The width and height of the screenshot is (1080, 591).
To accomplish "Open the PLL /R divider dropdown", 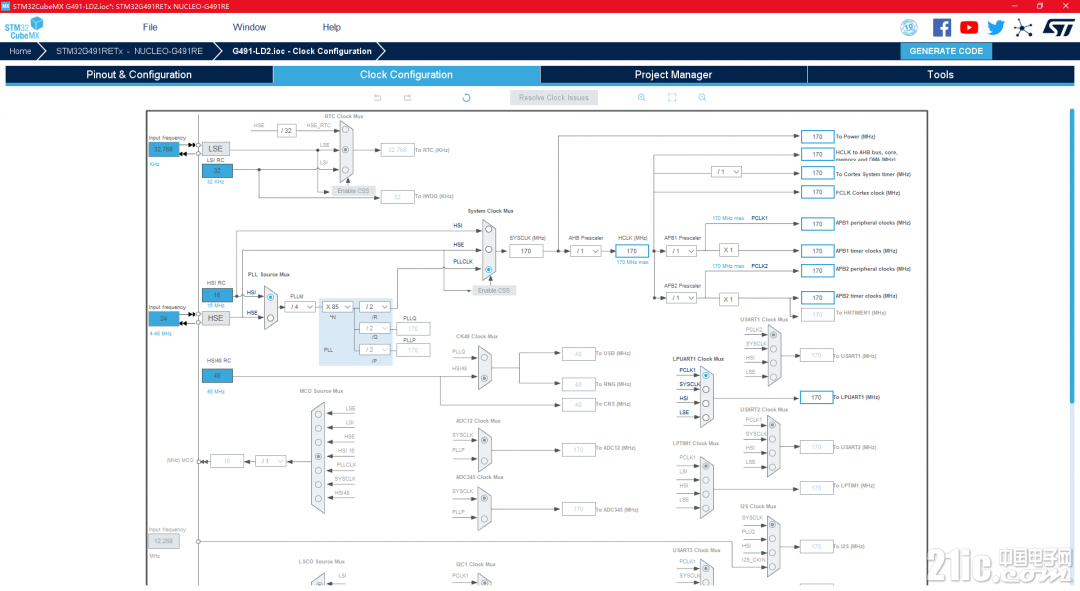I will click(375, 307).
